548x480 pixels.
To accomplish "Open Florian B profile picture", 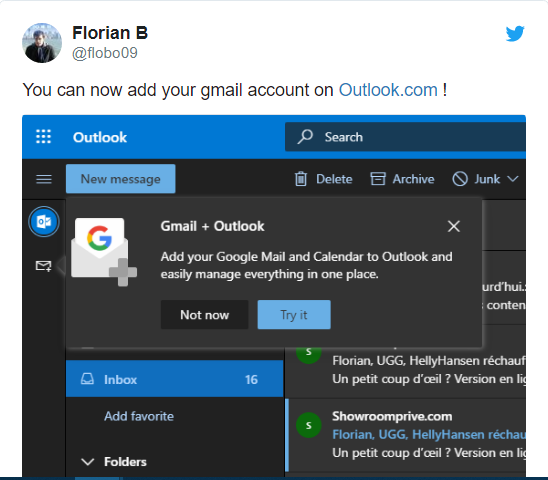I will tap(42, 43).
